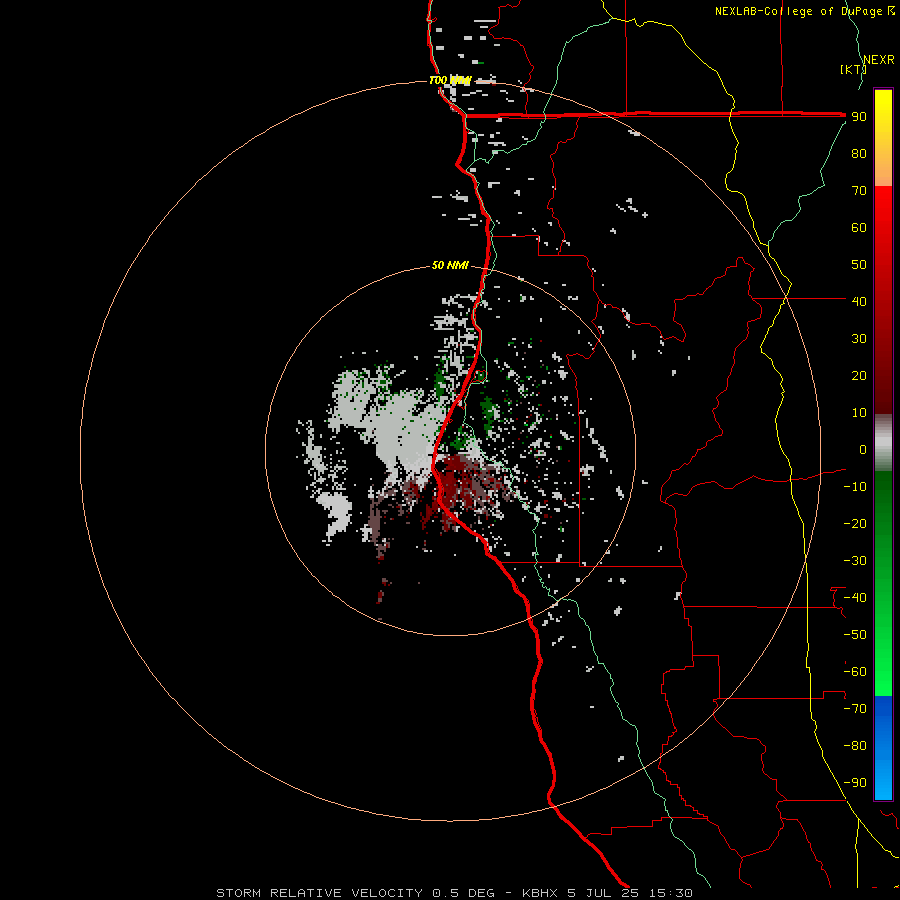Click the colorbar label 90
The width and height of the screenshot is (900, 900).
tap(859, 117)
